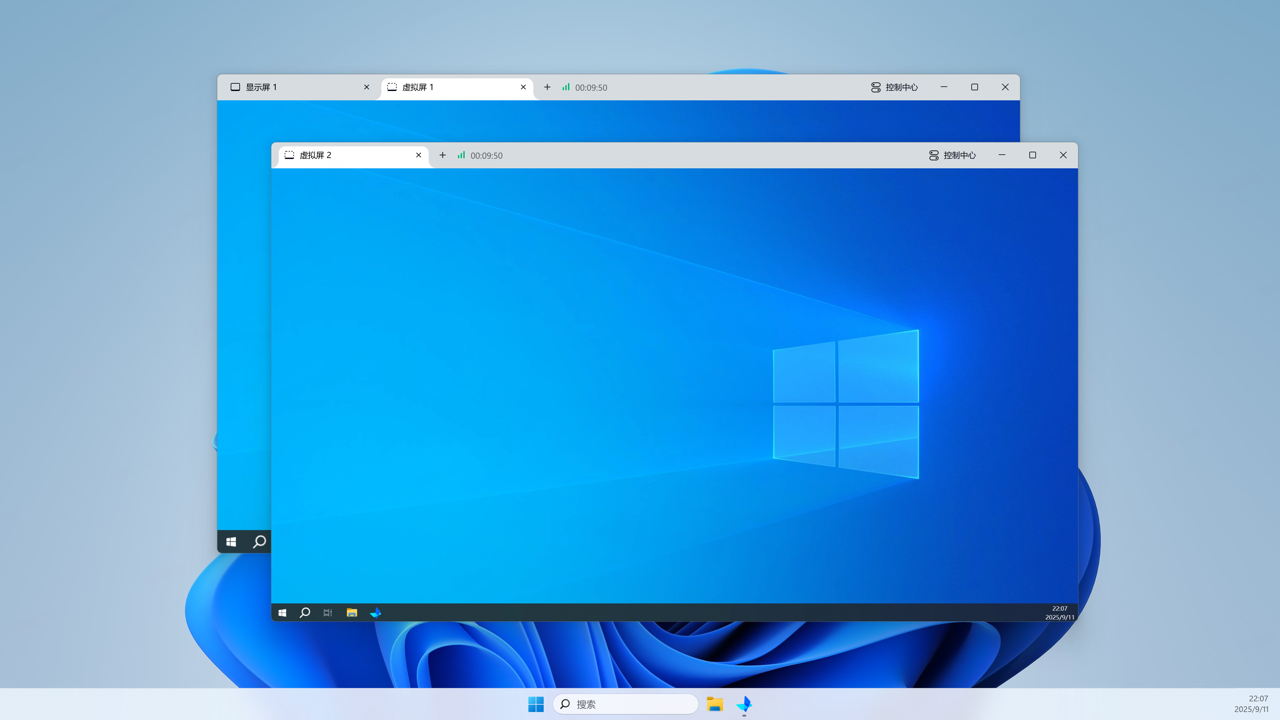Close the 虚拟屏 2 tab
Viewport: 1280px width, 720px height.
(418, 156)
